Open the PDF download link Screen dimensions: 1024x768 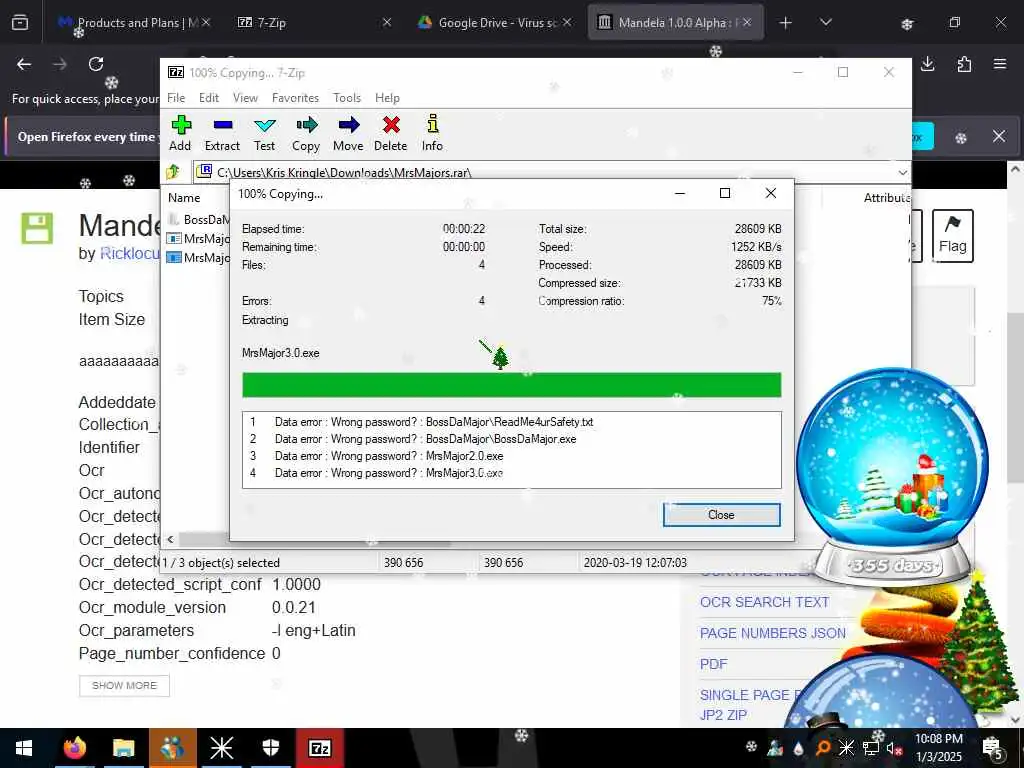tap(713, 664)
